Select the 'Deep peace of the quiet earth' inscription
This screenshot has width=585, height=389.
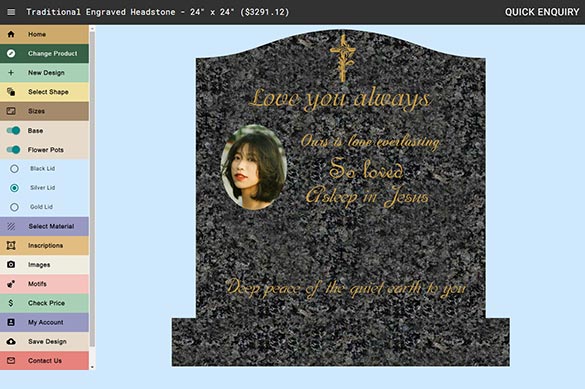pos(346,288)
